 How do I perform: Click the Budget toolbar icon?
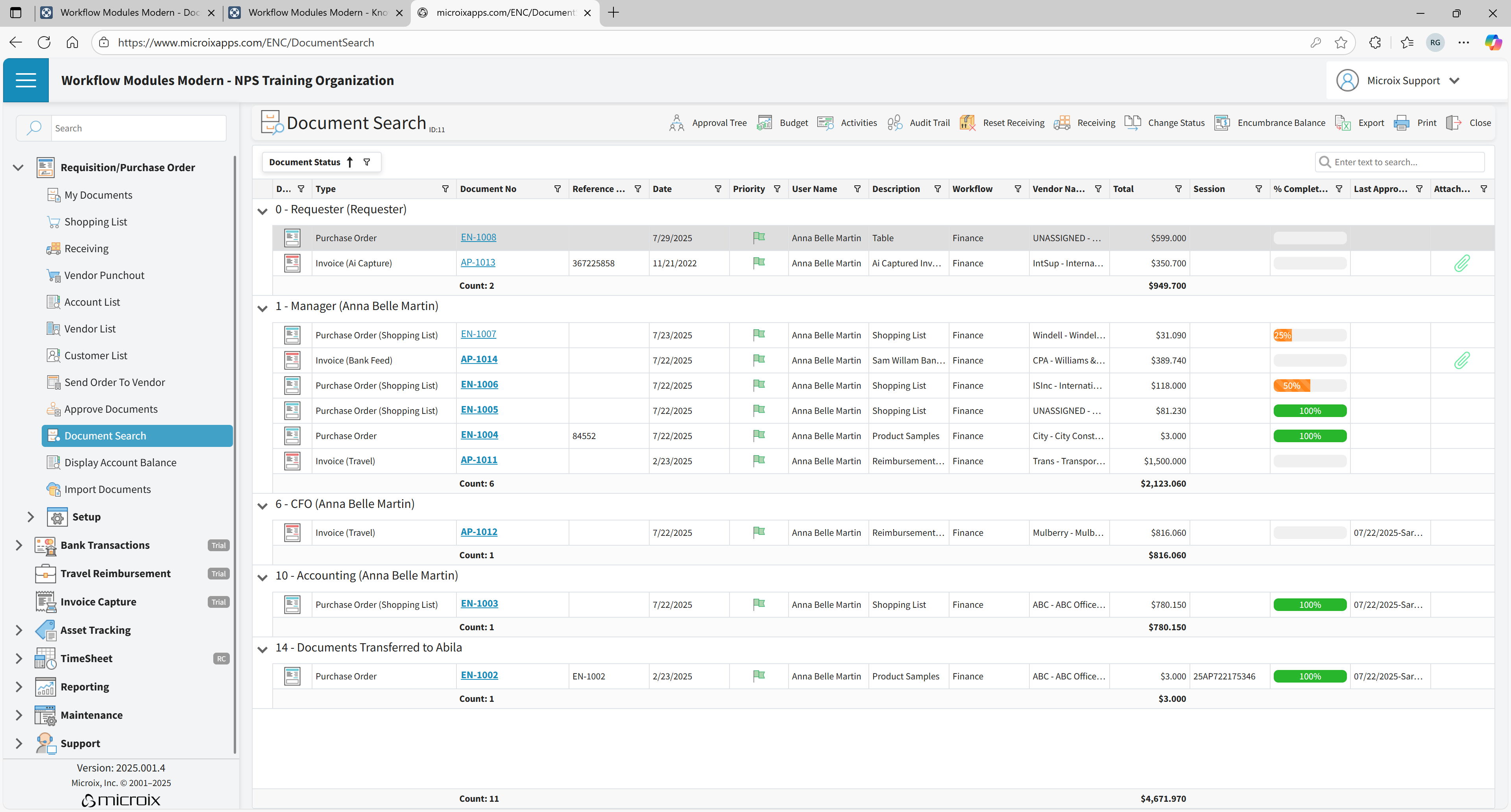coord(764,122)
